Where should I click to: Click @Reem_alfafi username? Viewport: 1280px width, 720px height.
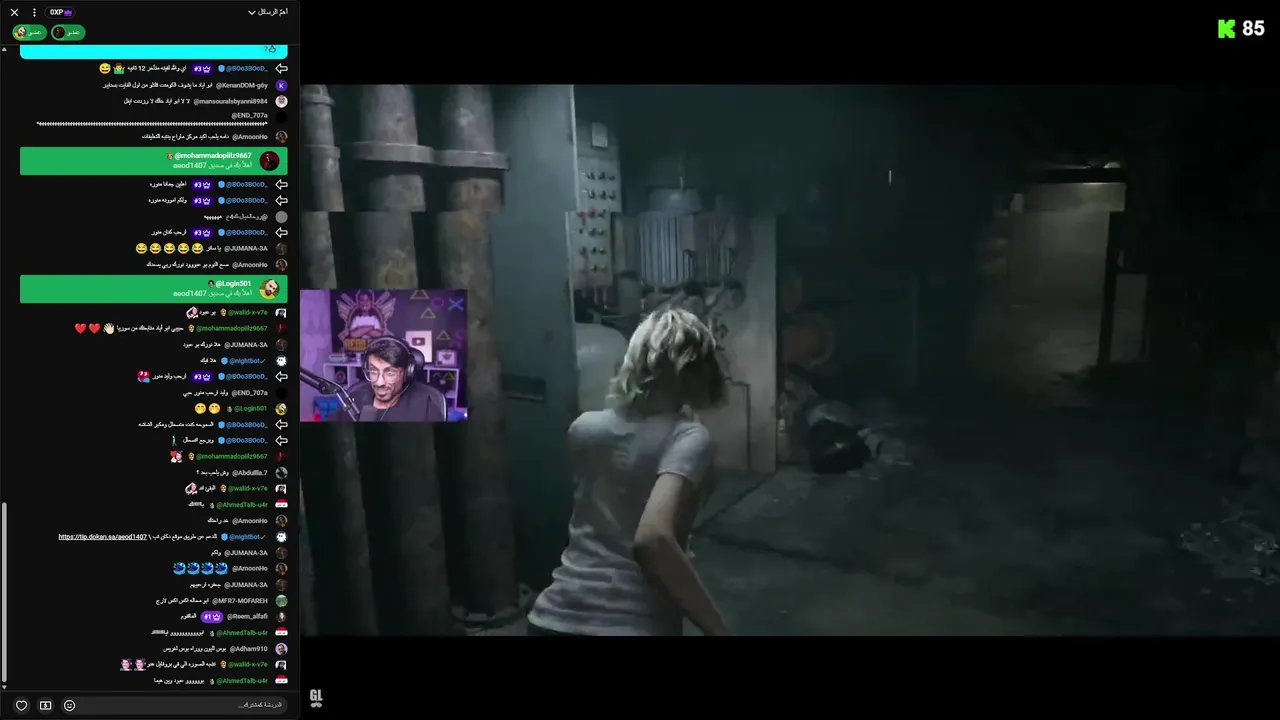[x=247, y=617]
